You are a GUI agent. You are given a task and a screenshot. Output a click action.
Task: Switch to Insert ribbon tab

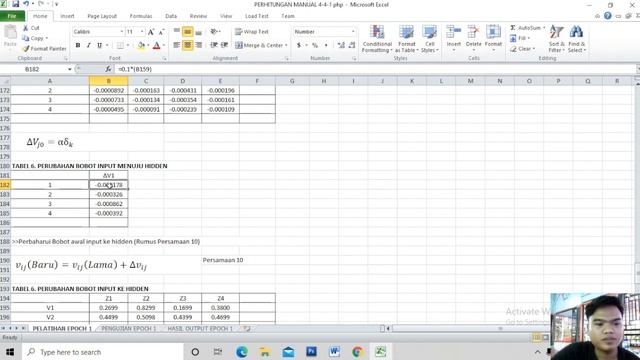[67, 16]
